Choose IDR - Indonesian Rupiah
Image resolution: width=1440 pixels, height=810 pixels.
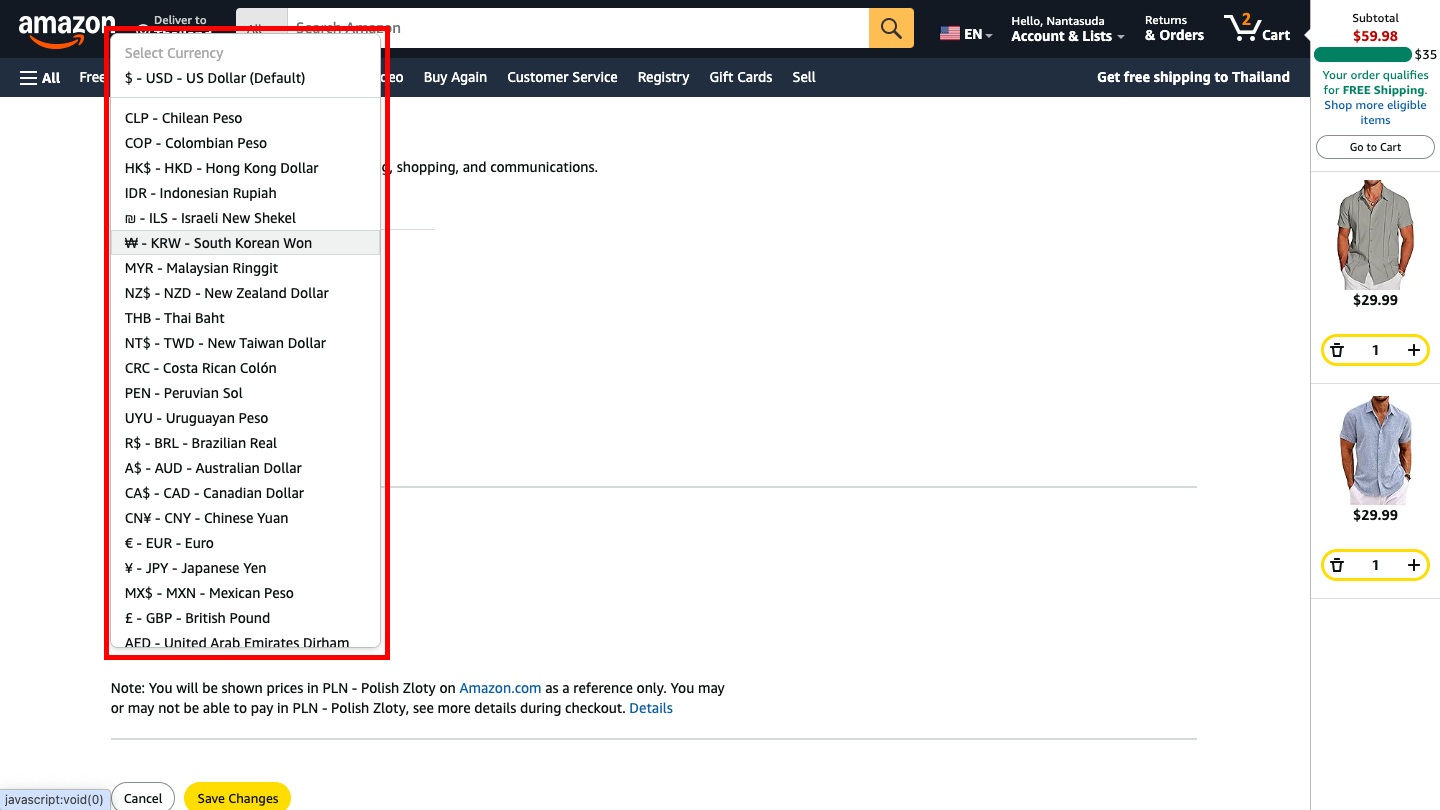[x=245, y=193]
